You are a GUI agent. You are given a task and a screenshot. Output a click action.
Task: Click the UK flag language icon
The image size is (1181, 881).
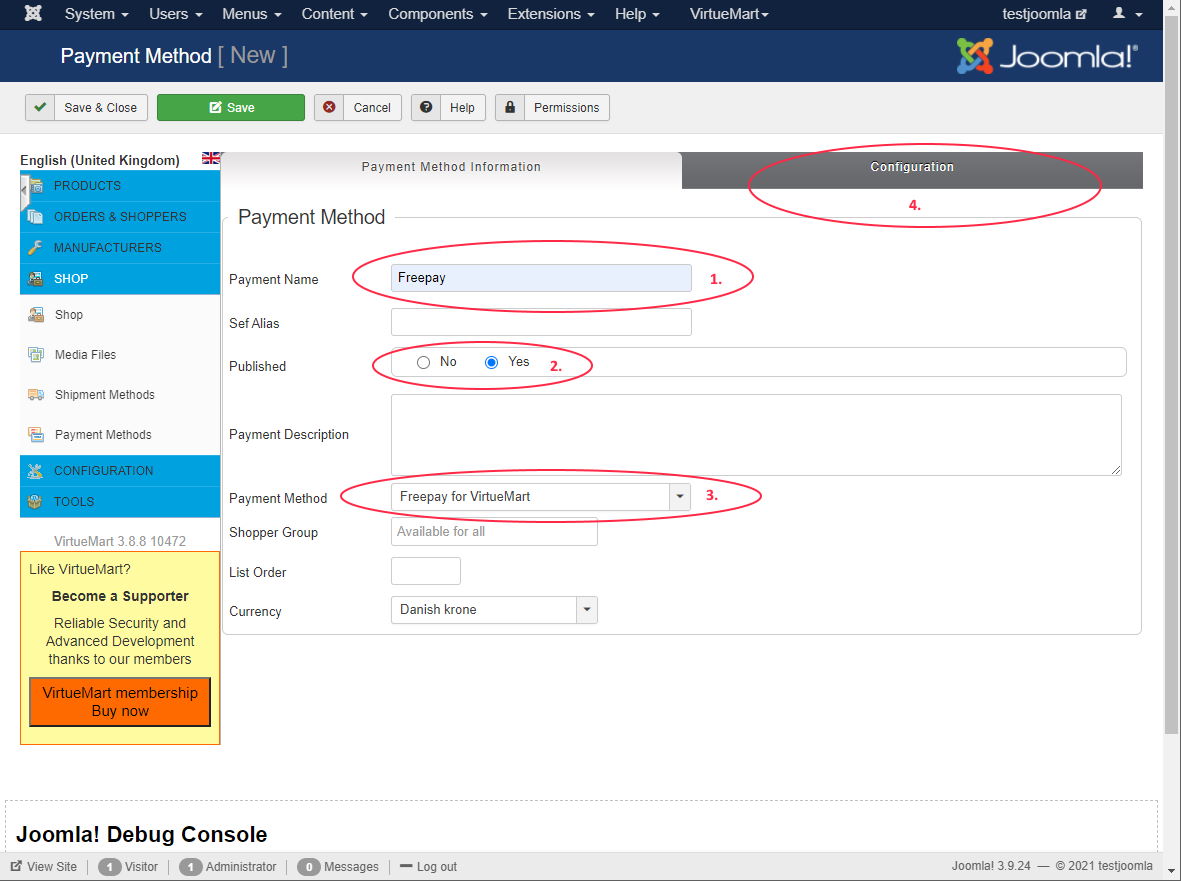point(211,158)
